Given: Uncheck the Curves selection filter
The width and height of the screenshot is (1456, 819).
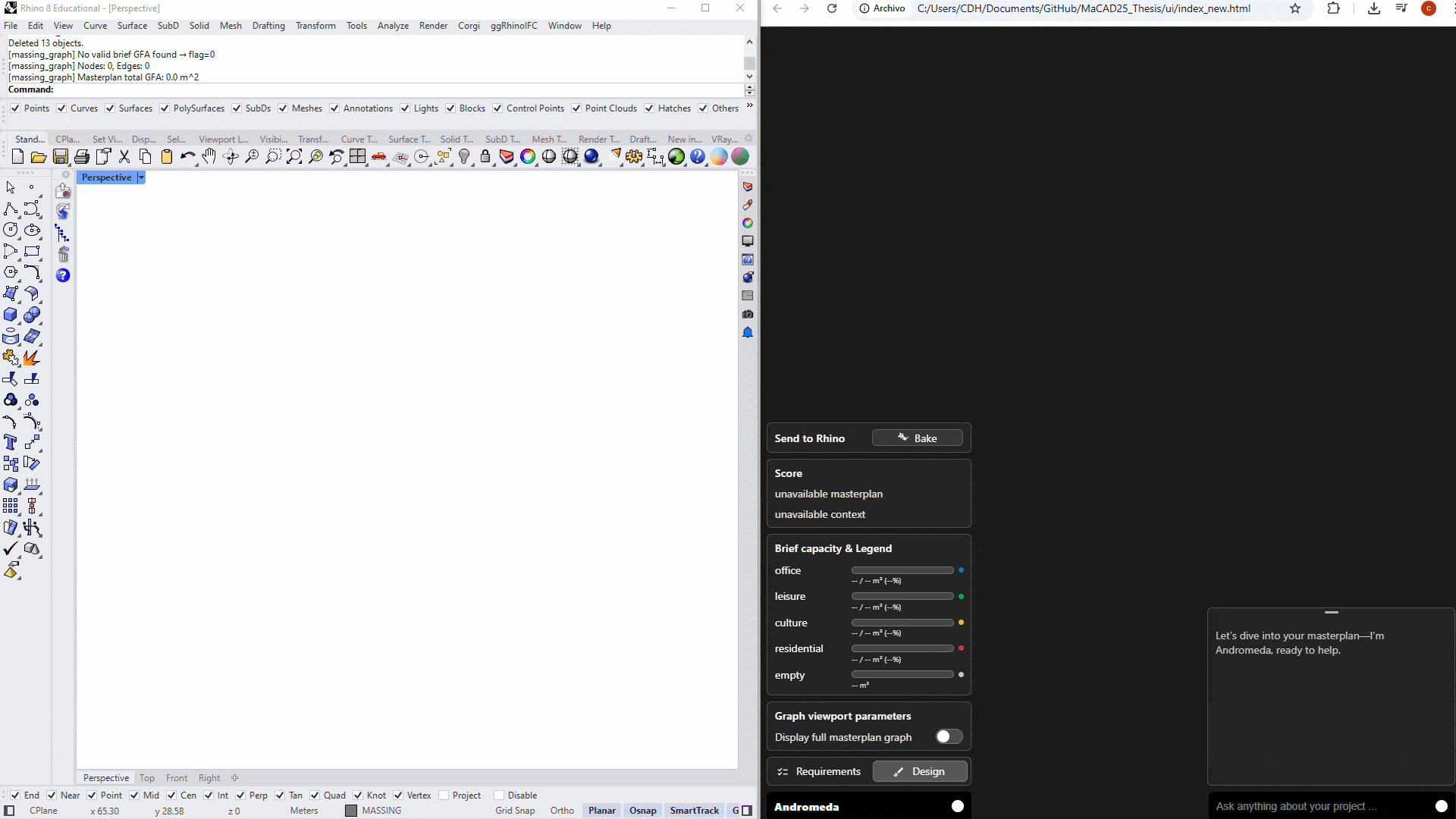Looking at the screenshot, I should [x=61, y=108].
